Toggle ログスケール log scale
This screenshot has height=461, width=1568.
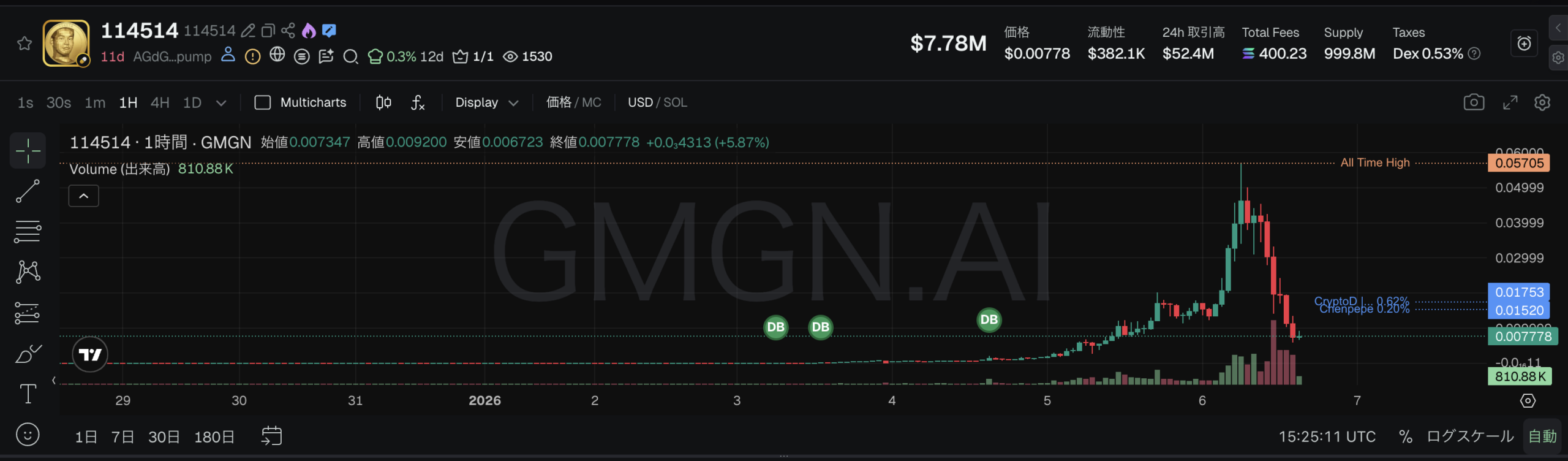click(x=1470, y=436)
